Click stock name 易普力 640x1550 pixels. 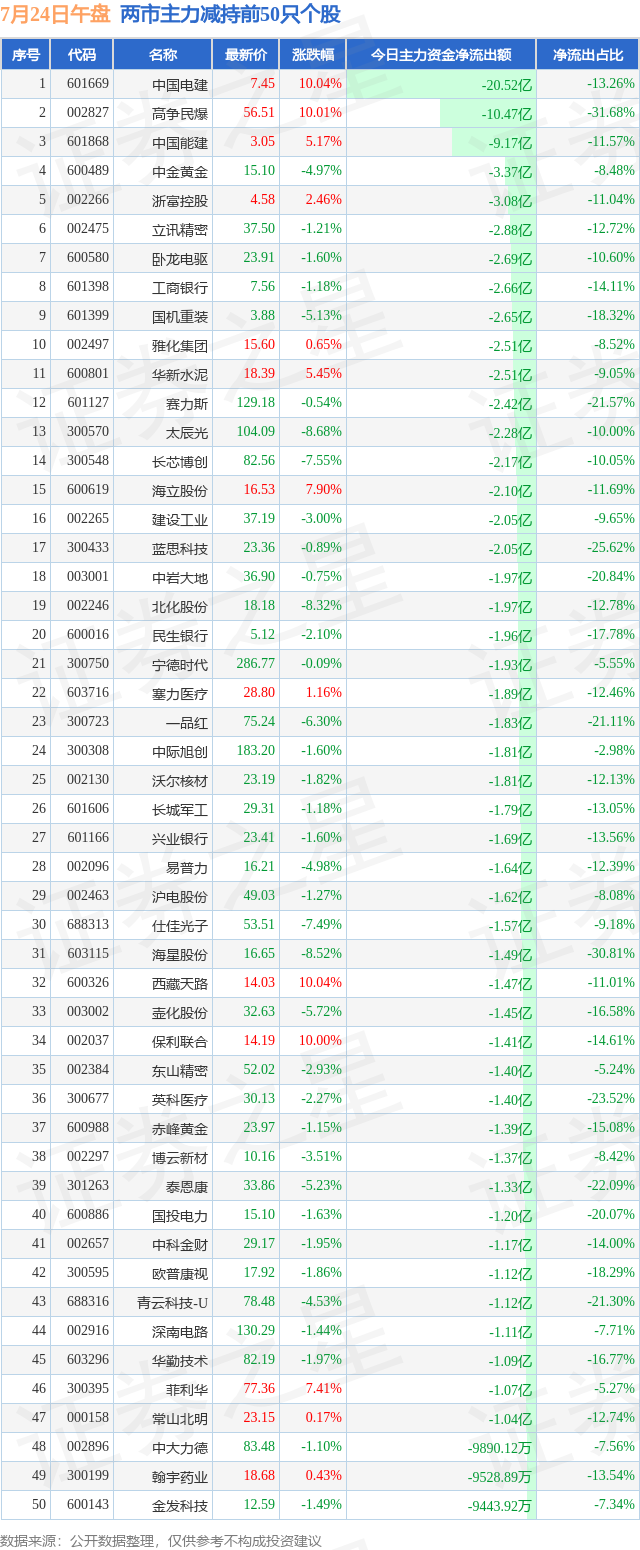pyautogui.click(x=187, y=867)
